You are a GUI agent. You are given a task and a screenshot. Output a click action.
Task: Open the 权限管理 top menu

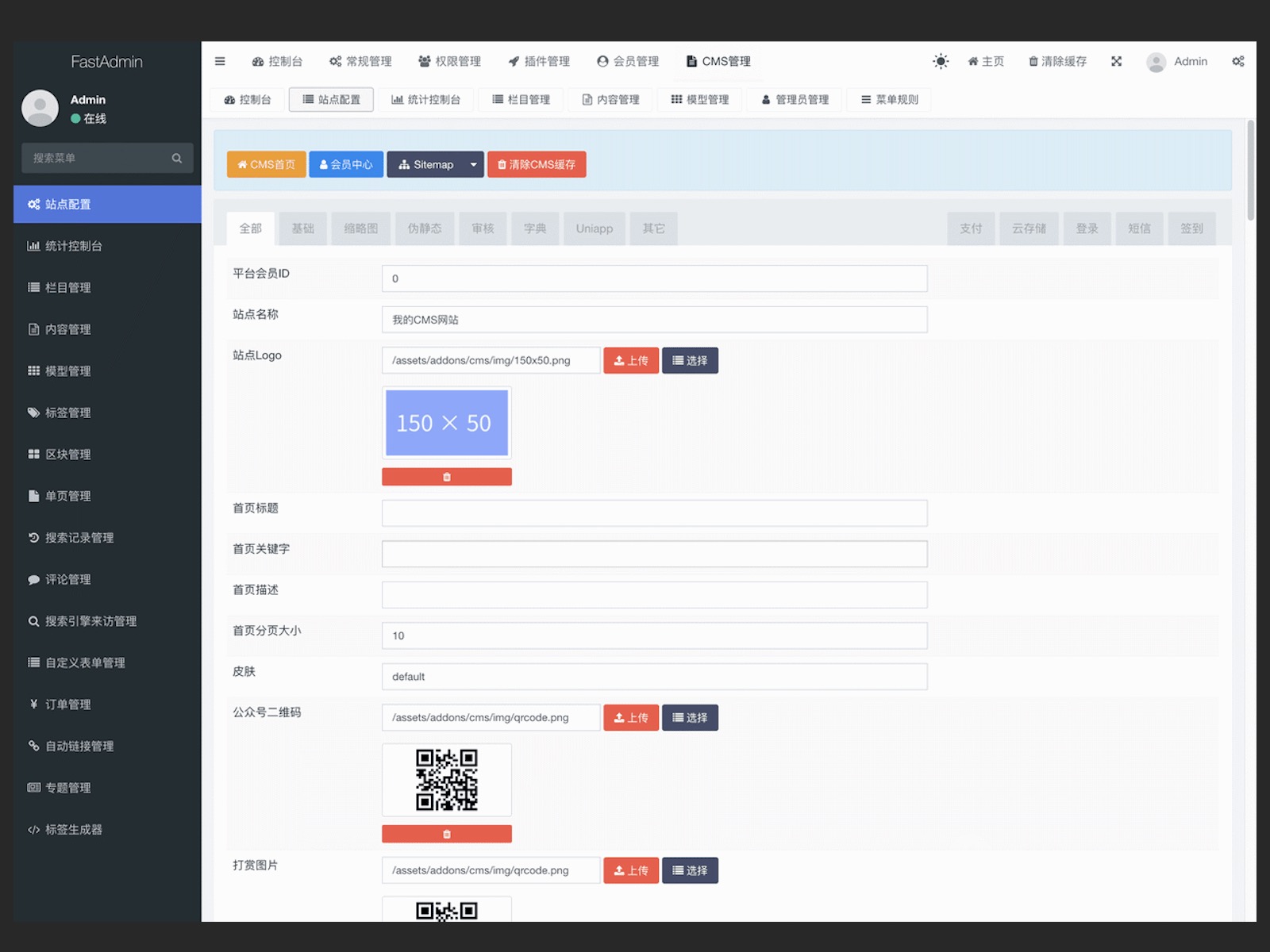click(x=449, y=61)
